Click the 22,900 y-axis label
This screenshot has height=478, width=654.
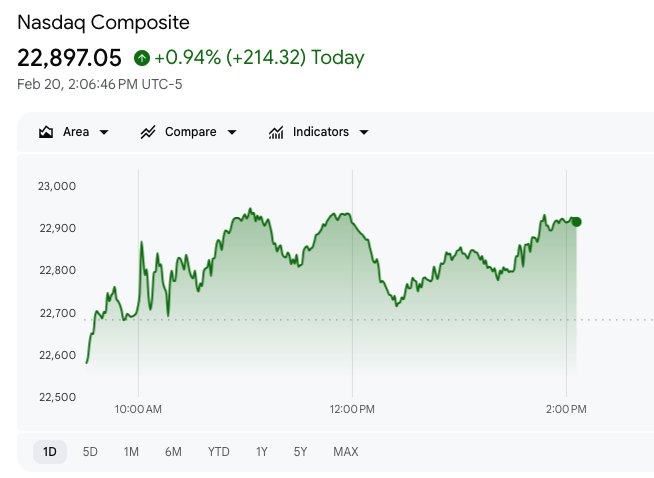point(58,228)
